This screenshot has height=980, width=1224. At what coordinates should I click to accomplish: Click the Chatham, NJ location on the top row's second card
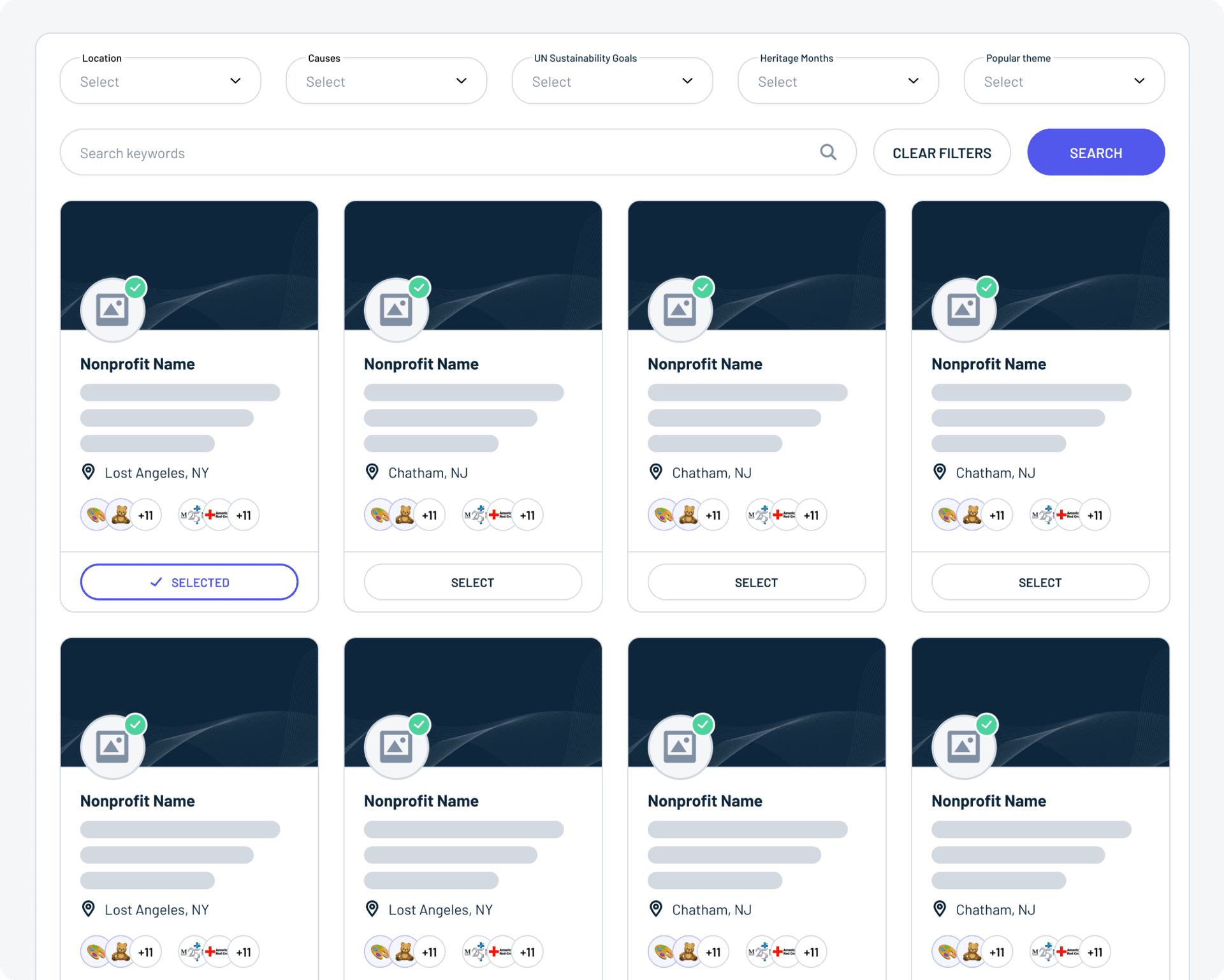click(428, 473)
